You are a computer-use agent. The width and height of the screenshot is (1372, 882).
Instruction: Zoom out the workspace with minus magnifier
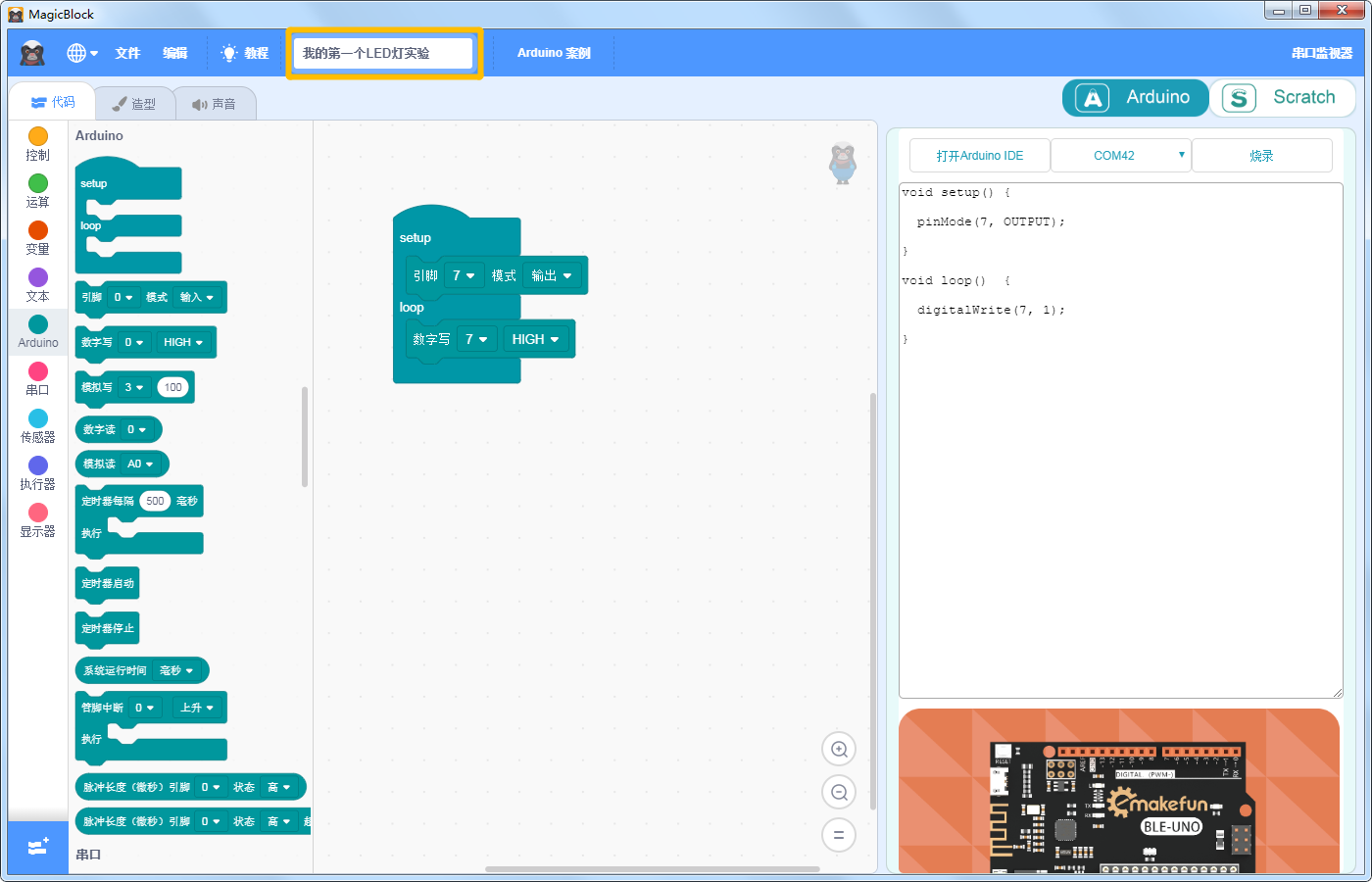coord(839,793)
